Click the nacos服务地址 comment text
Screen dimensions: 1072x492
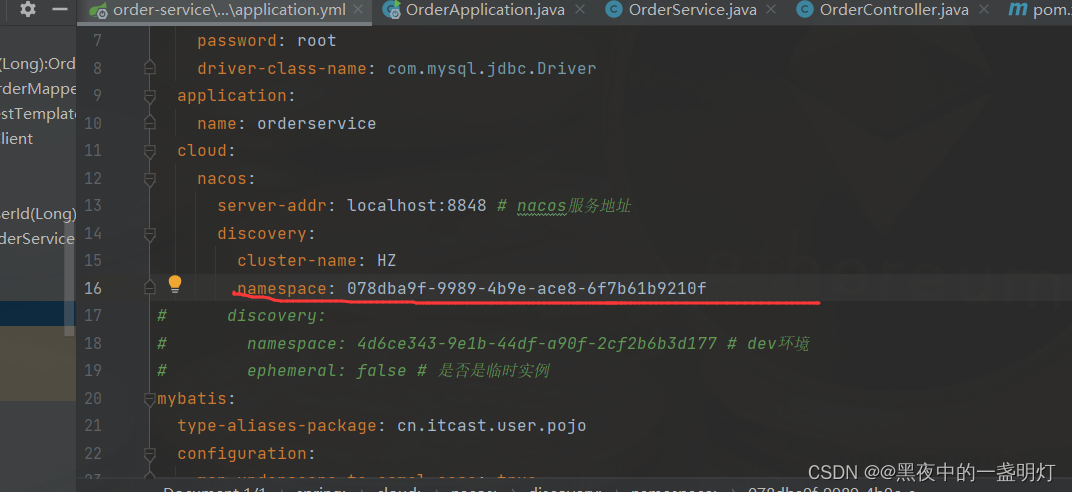point(574,206)
